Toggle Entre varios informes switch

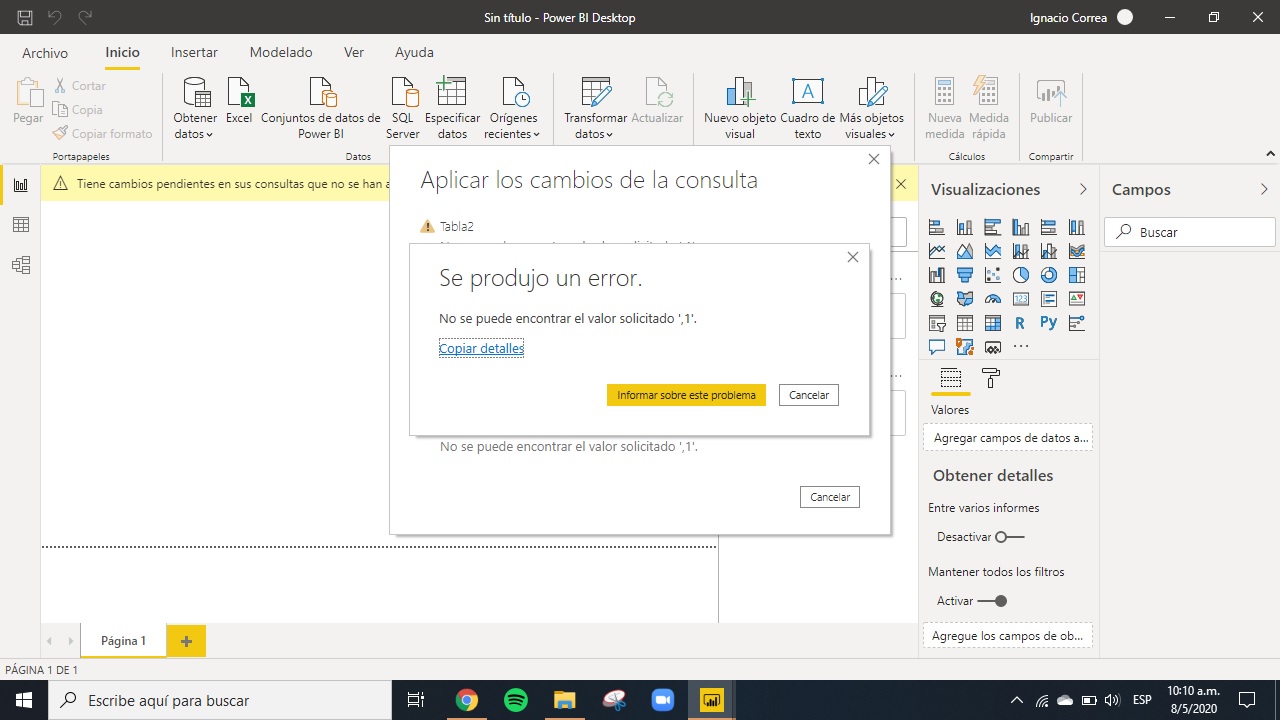pos(1010,537)
